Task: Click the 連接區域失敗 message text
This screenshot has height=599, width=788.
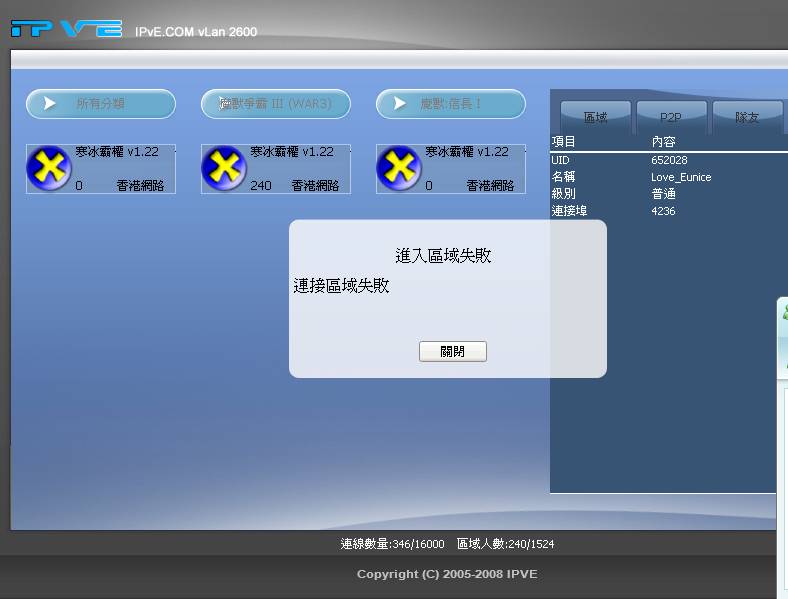Action: coord(341,285)
